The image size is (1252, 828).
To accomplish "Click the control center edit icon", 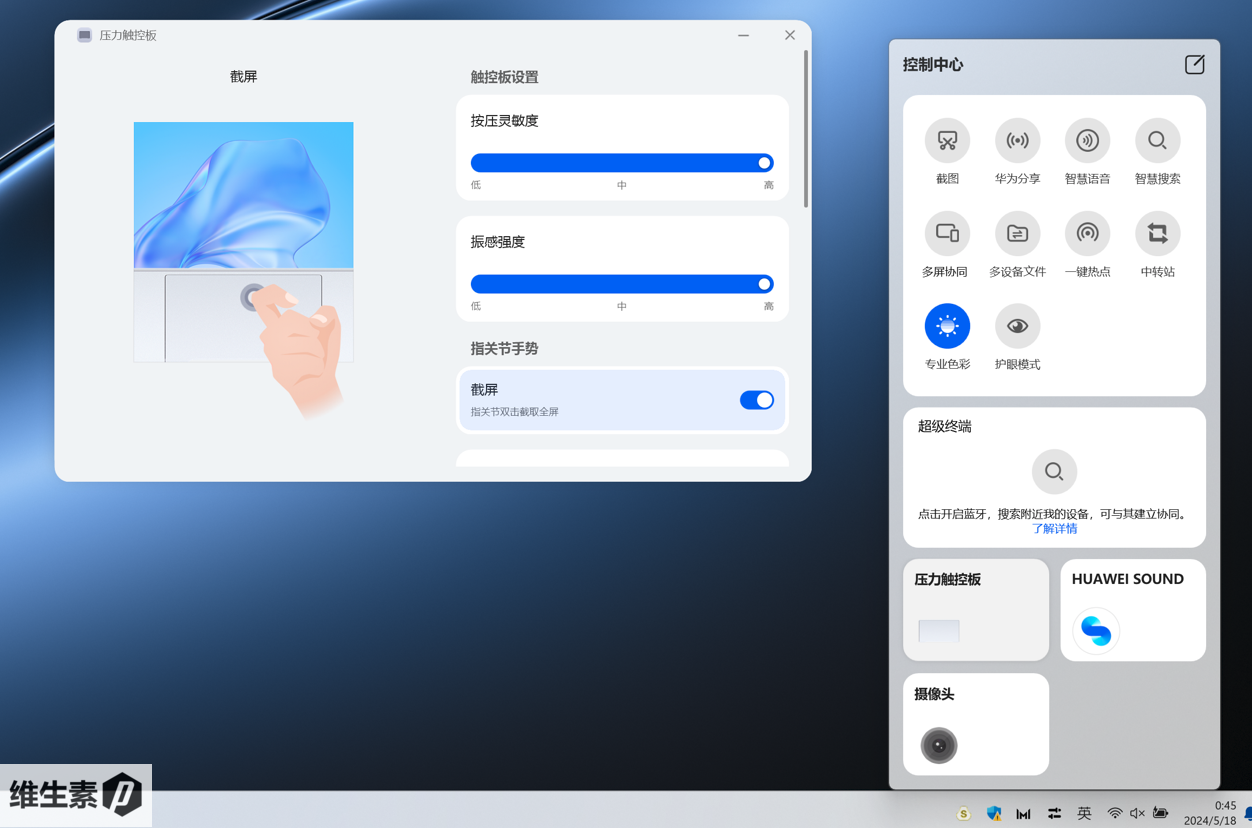I will [1194, 65].
